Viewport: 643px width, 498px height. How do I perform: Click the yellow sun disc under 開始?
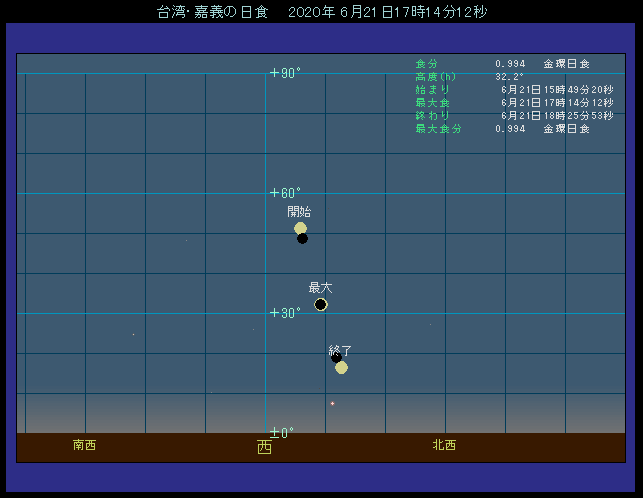coord(300,228)
